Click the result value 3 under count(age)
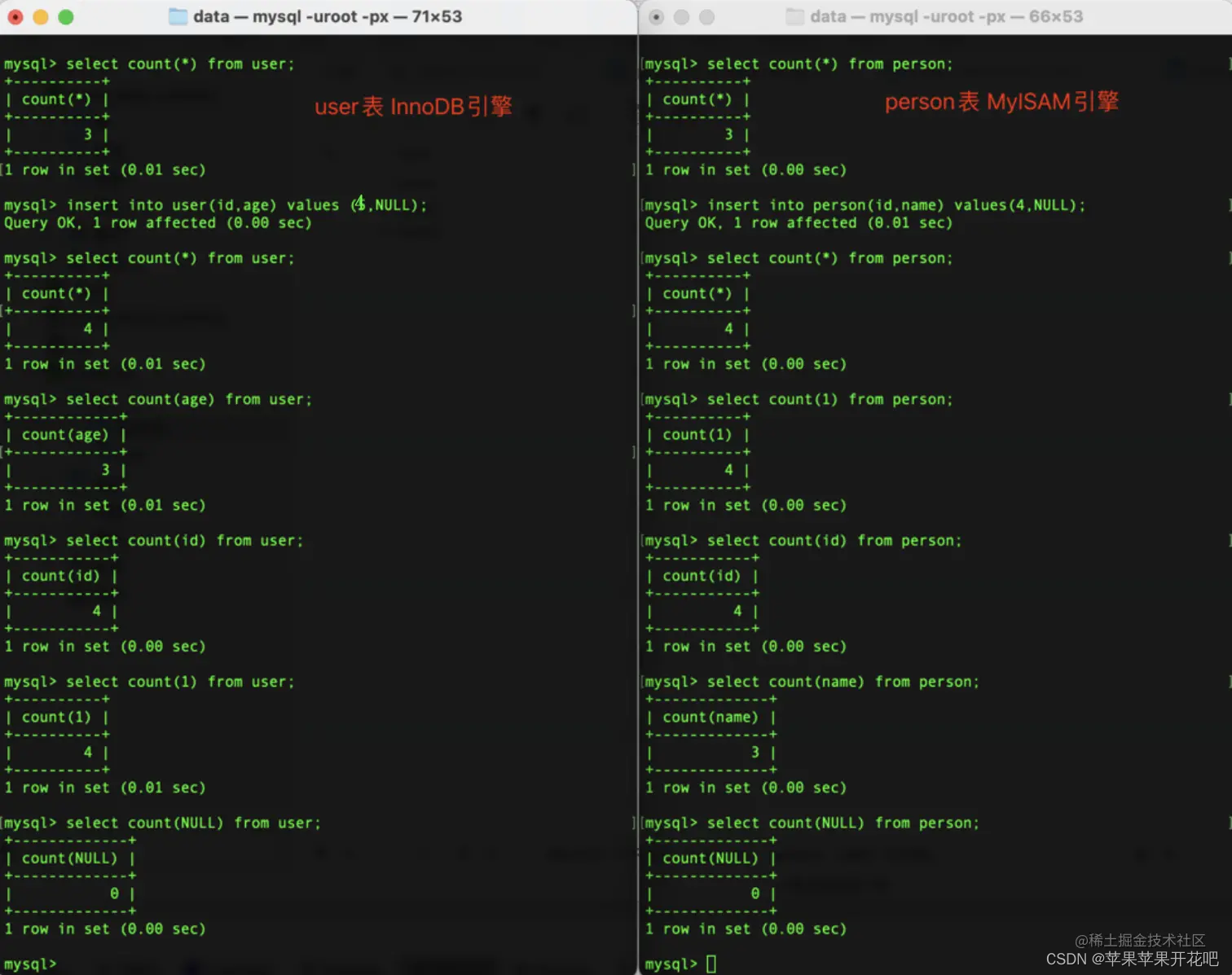 click(105, 470)
